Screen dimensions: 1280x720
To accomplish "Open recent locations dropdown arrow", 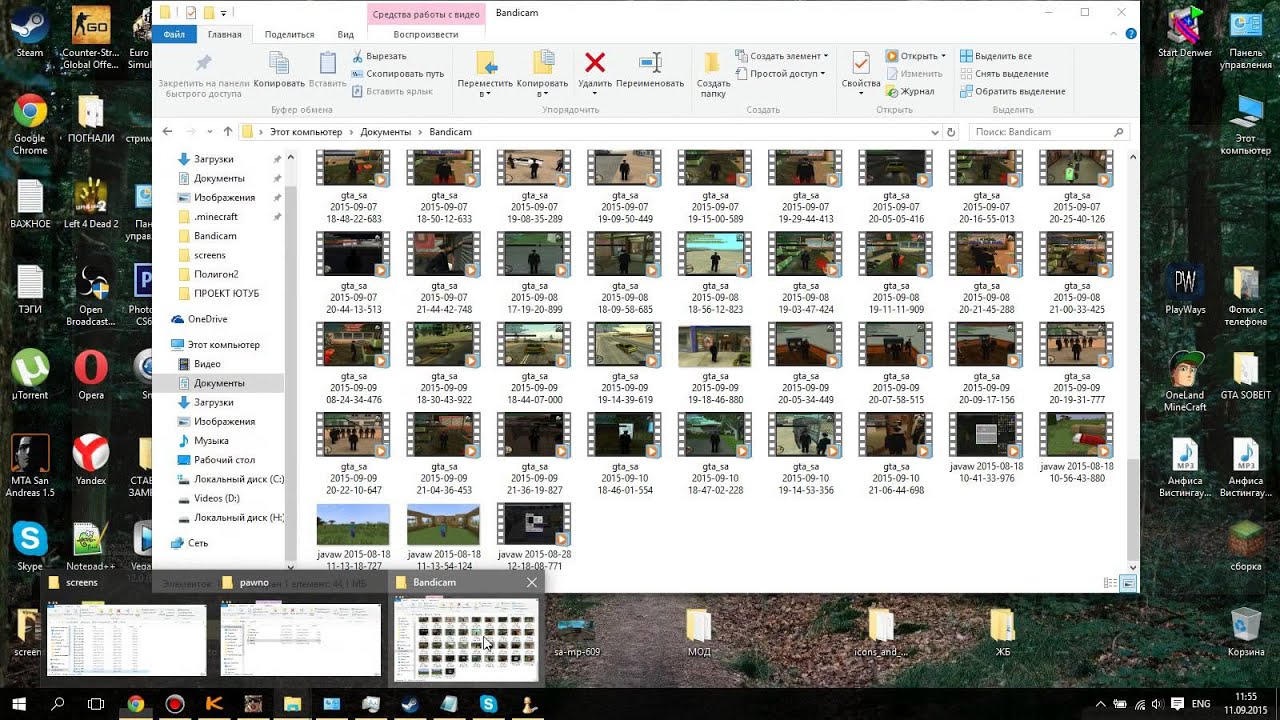I will pos(209,132).
